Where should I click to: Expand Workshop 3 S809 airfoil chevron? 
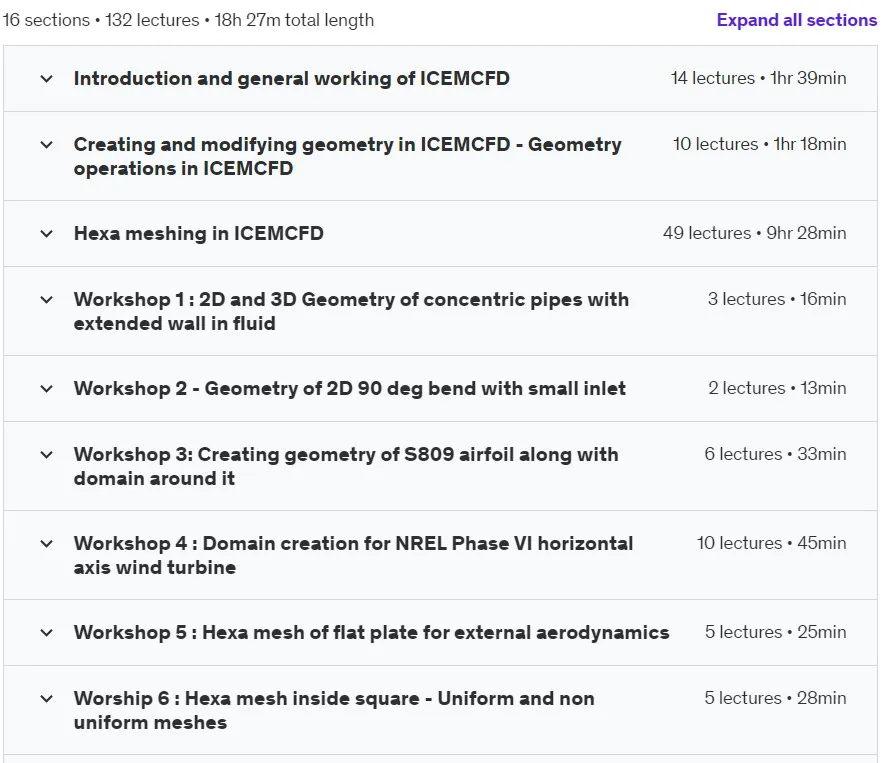(x=47, y=454)
